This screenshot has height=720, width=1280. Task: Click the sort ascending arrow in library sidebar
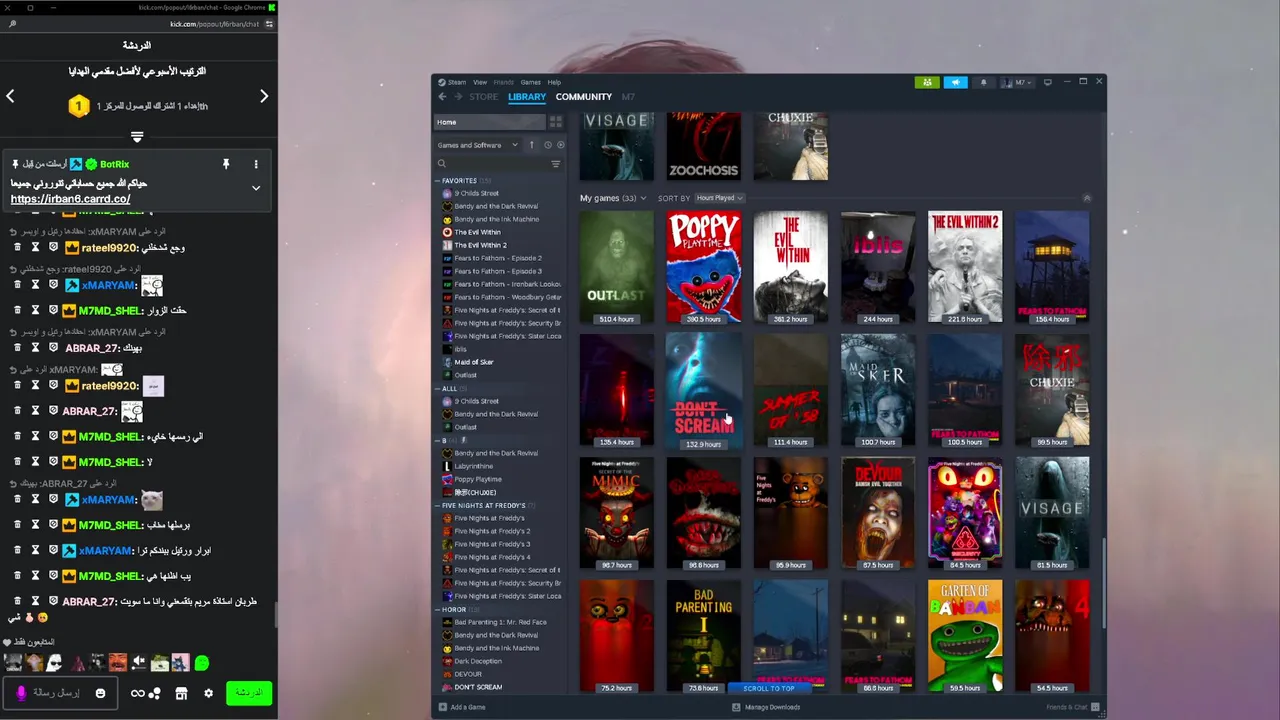[531, 145]
